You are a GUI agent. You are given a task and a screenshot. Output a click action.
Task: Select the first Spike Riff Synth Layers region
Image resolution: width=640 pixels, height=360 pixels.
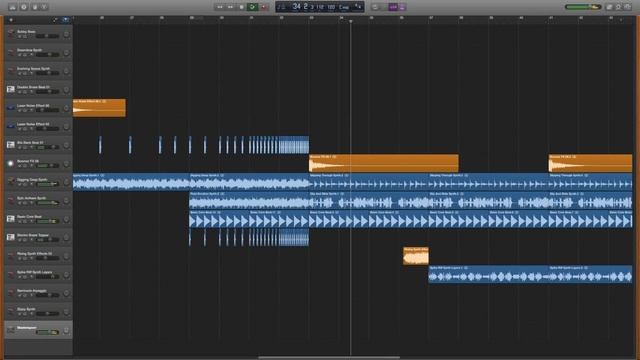coord(489,274)
